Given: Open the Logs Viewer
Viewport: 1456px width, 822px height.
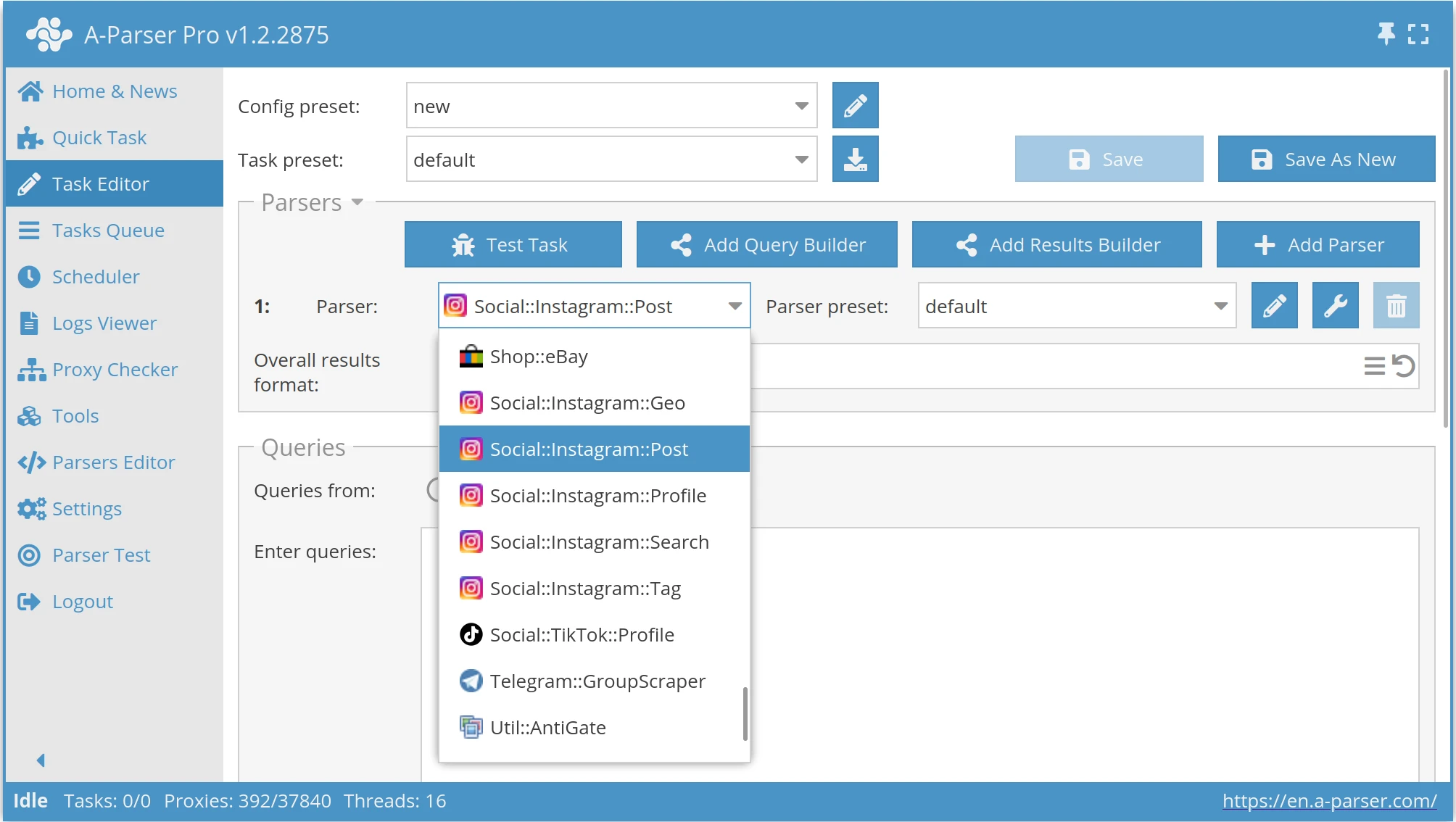Looking at the screenshot, I should click(104, 323).
